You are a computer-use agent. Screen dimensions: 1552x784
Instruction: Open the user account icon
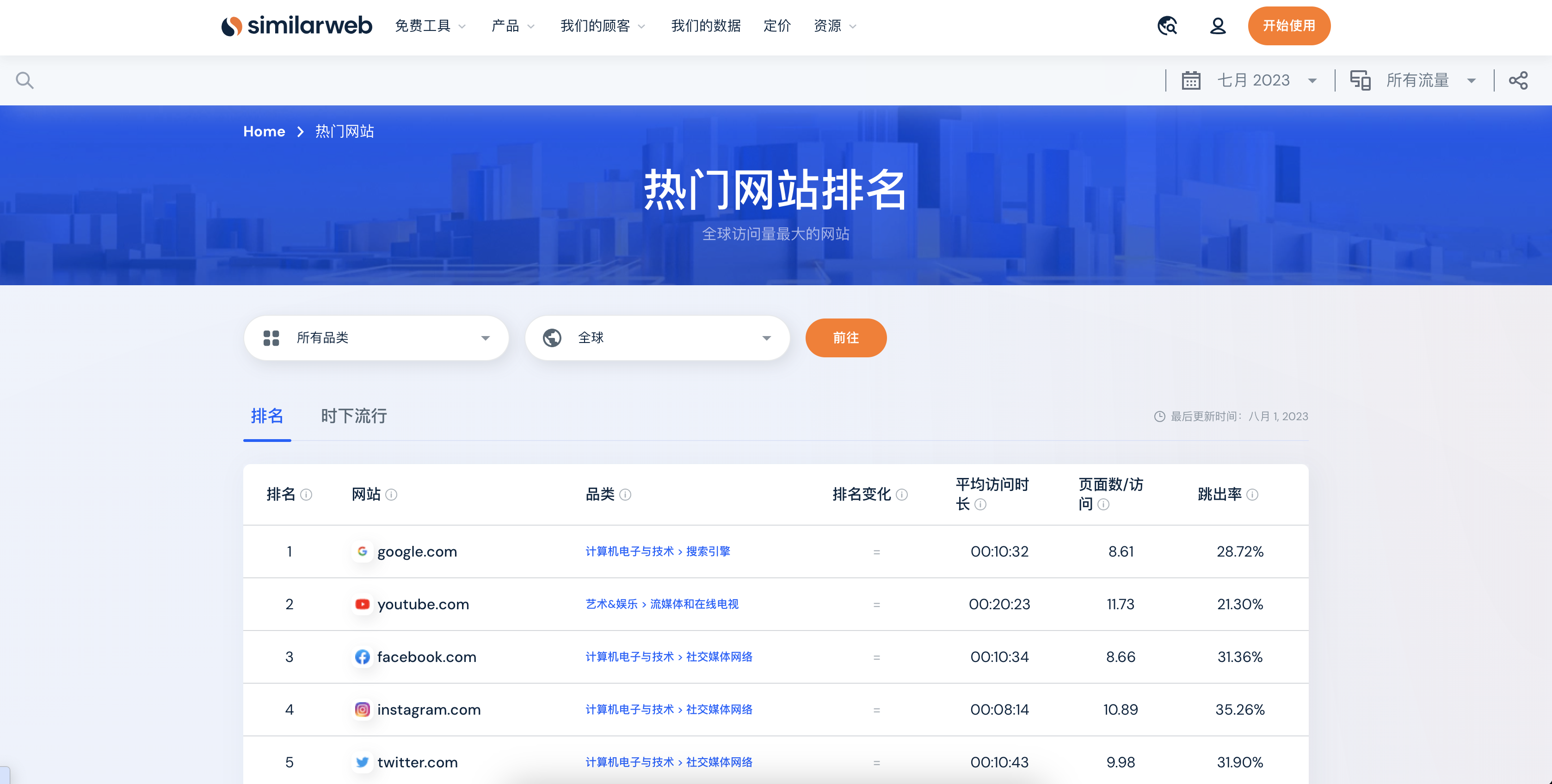click(1218, 26)
